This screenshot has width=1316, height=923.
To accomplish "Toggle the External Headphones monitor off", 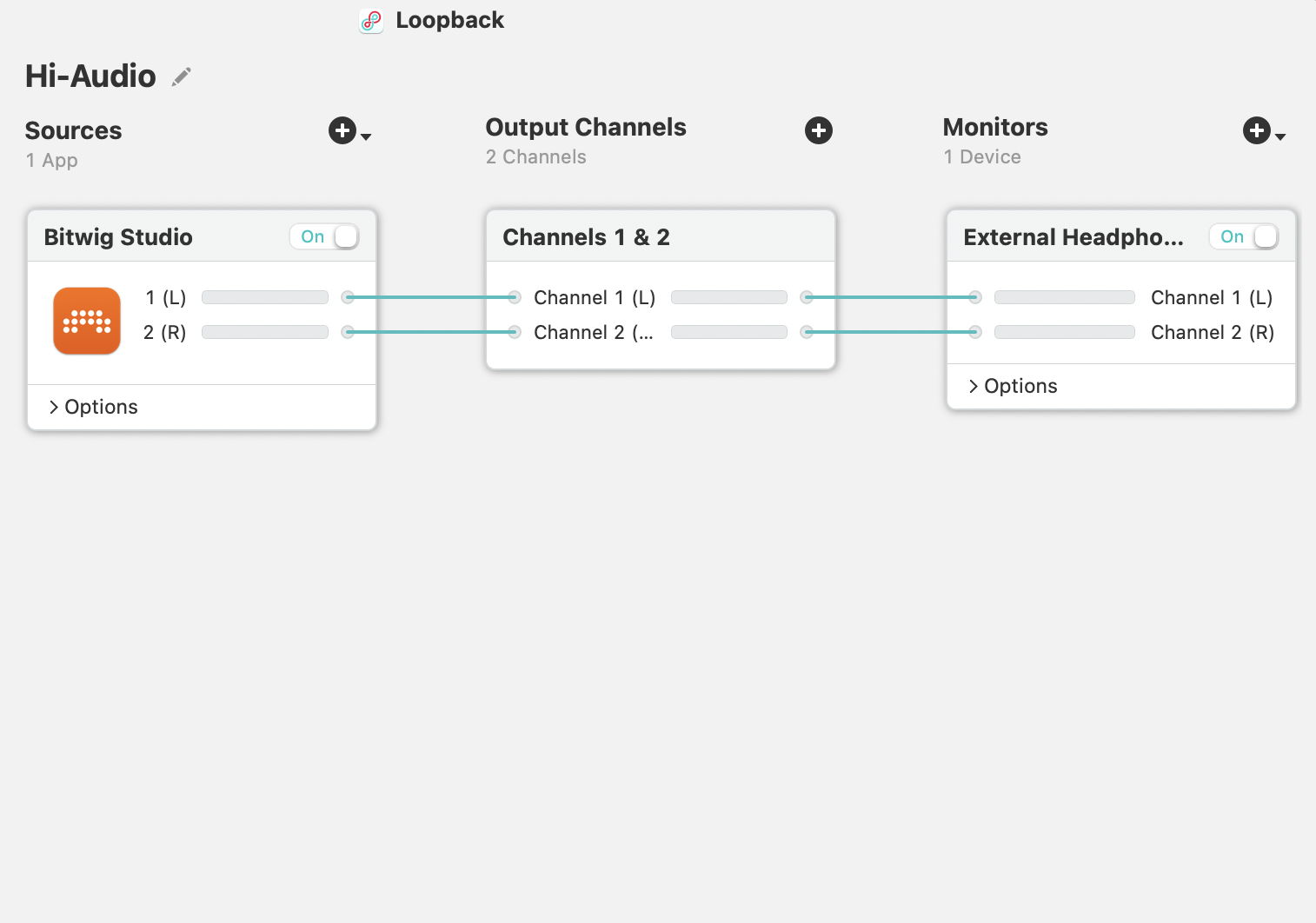I will [1244, 236].
